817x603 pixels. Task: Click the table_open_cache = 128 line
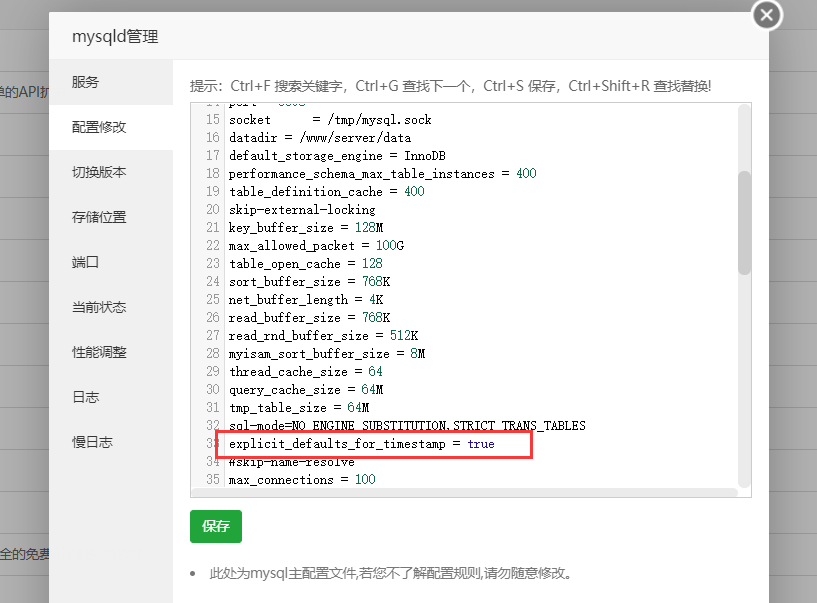click(306, 264)
